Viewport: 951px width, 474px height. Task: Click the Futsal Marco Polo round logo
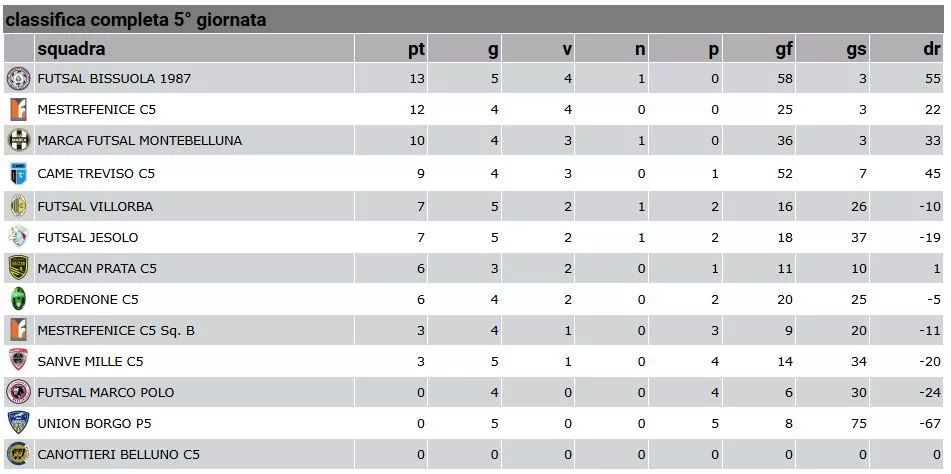click(x=18, y=392)
